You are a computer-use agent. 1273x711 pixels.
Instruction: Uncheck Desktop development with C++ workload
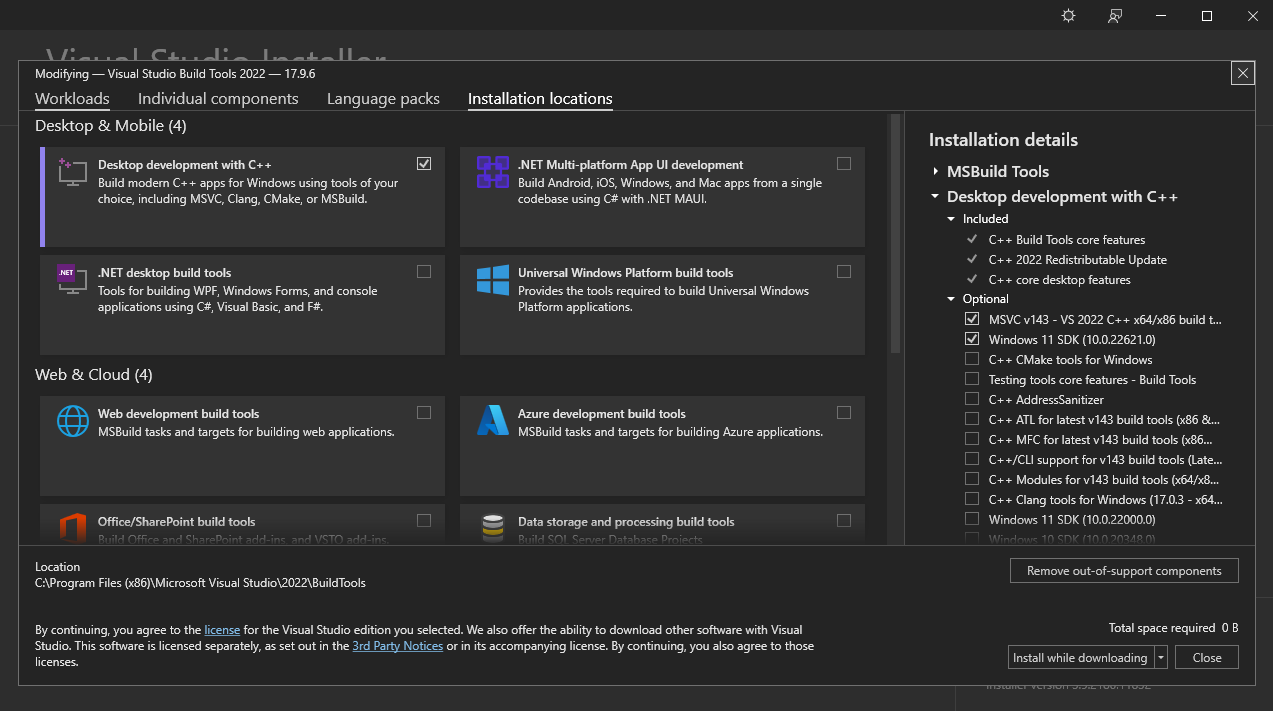click(424, 163)
